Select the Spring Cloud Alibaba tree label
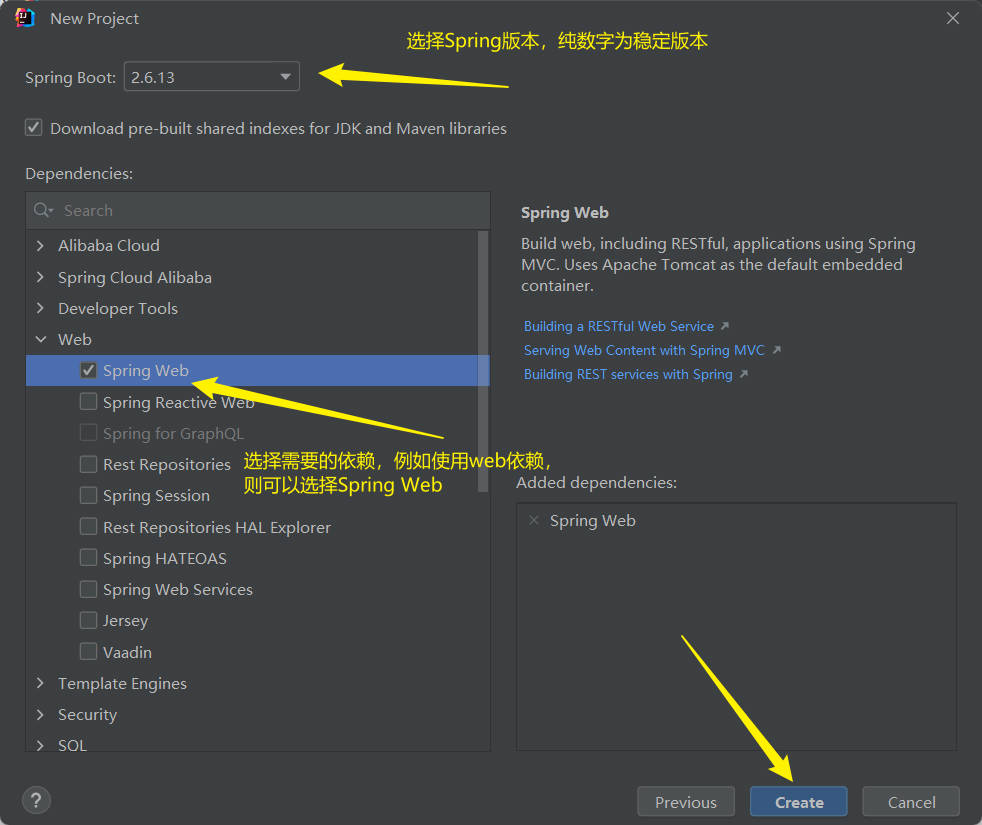This screenshot has height=825, width=982. click(135, 277)
